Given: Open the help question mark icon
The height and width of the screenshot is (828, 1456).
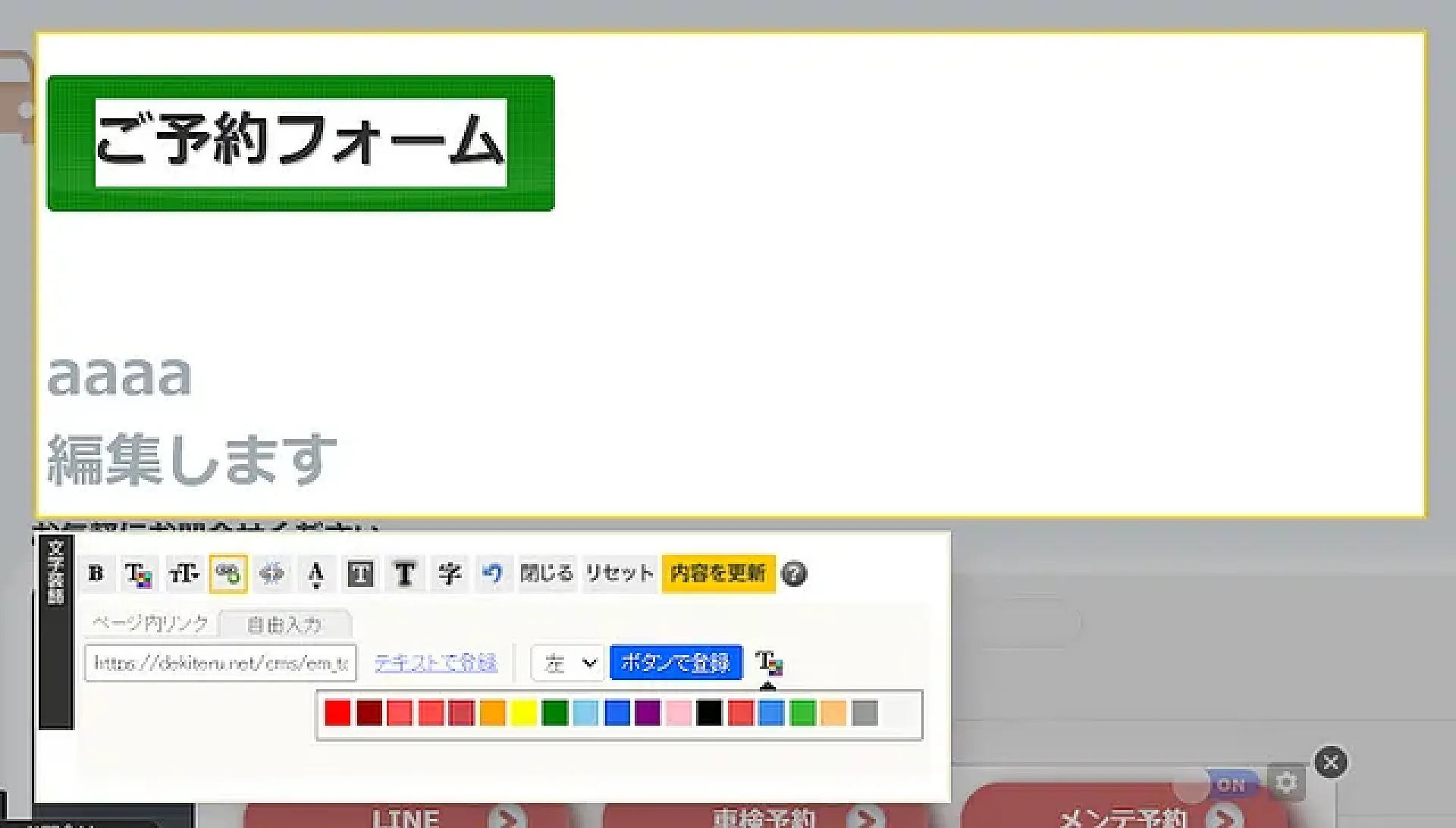Looking at the screenshot, I should (794, 574).
